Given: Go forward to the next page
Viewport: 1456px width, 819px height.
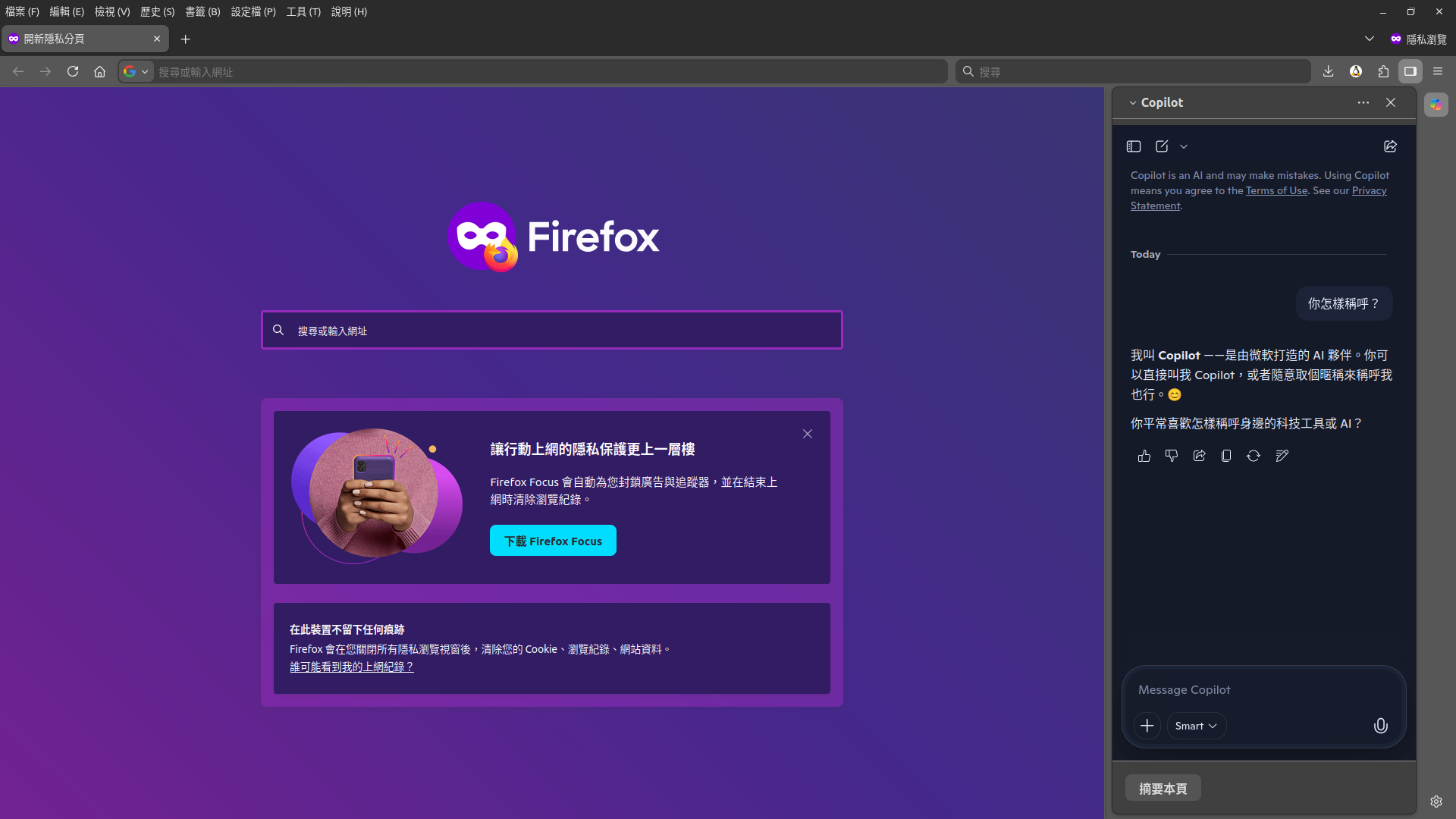Looking at the screenshot, I should pyautogui.click(x=45, y=71).
